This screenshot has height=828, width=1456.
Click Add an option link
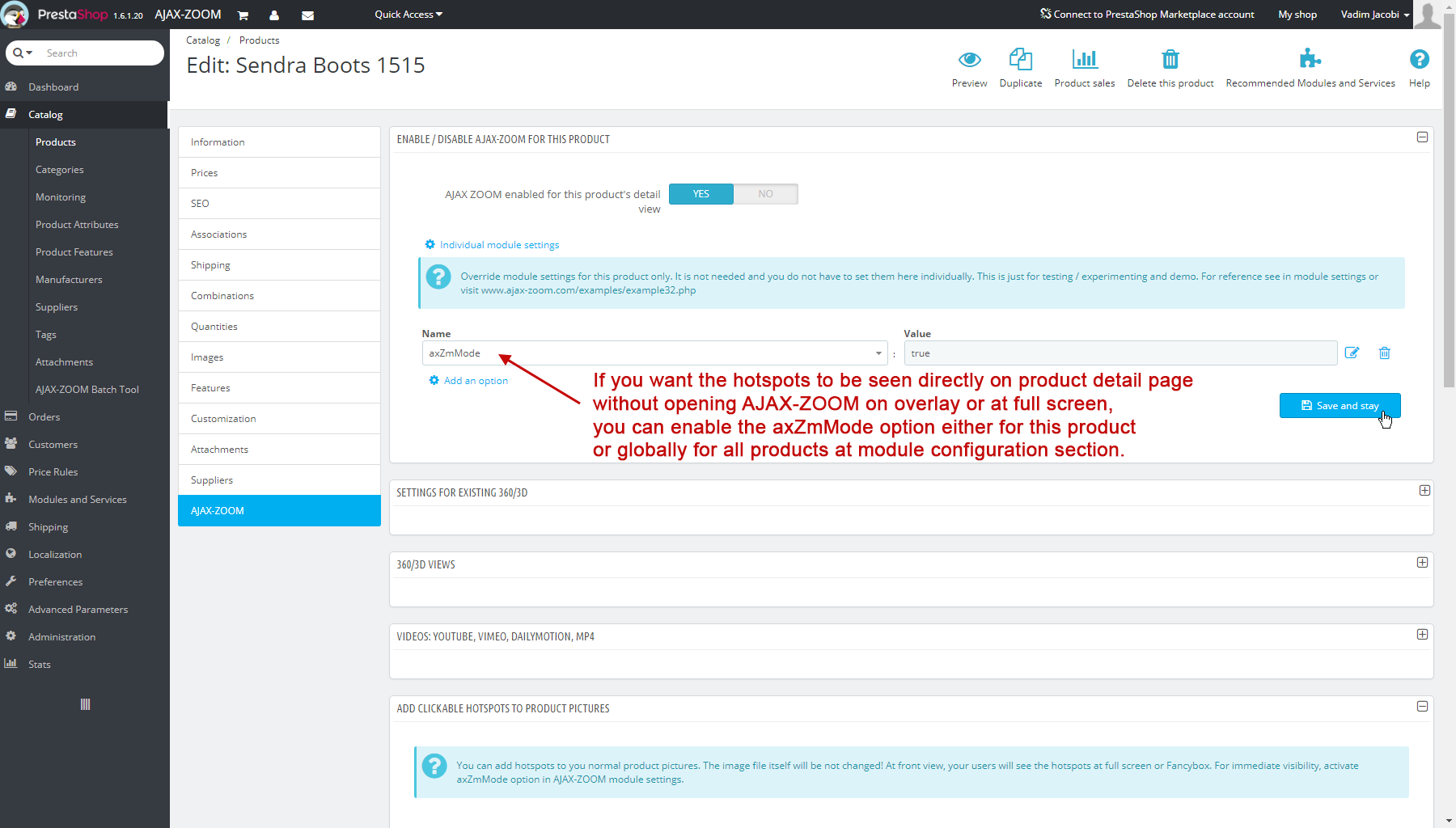(468, 381)
